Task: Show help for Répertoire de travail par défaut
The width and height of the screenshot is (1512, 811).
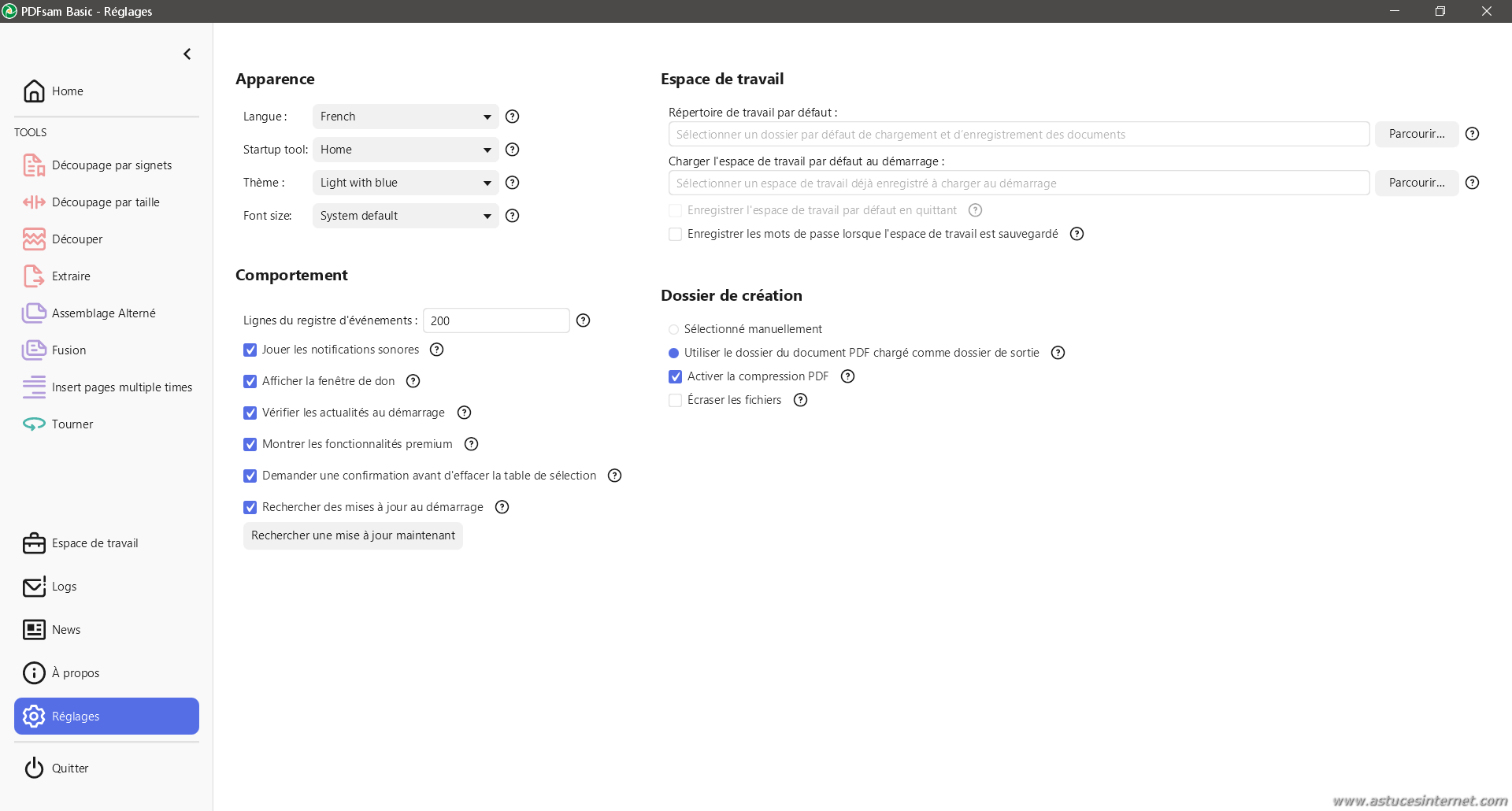Action: pos(1473,134)
